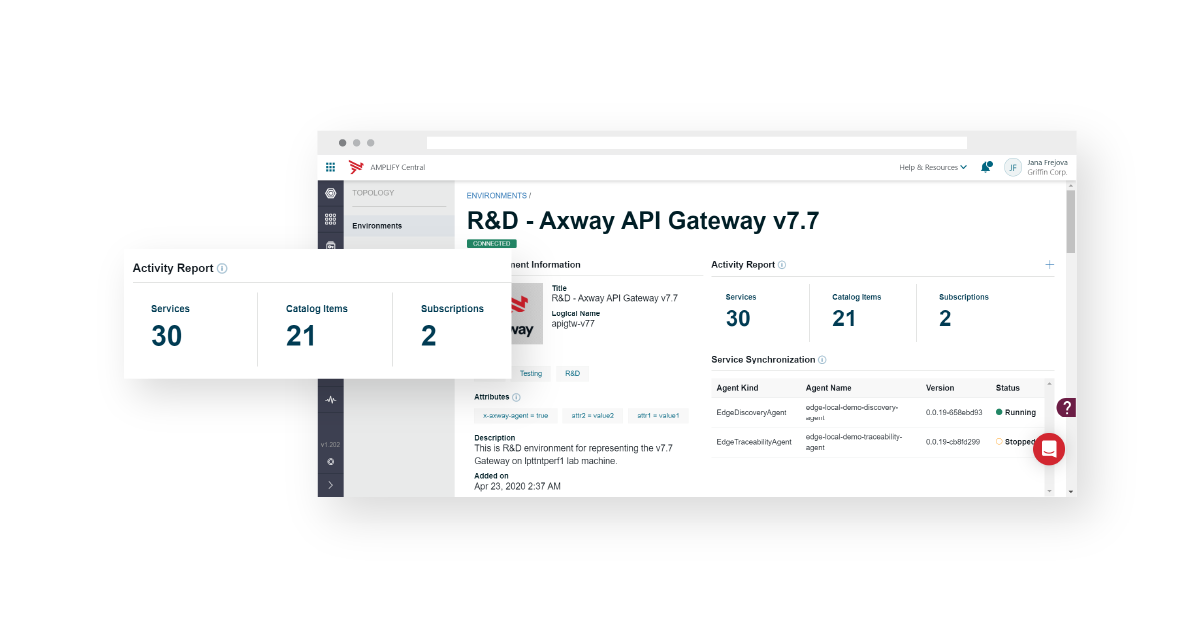Click Catalog Items 21 in the enlarged callout card
1201x628 pixels.
coord(301,337)
